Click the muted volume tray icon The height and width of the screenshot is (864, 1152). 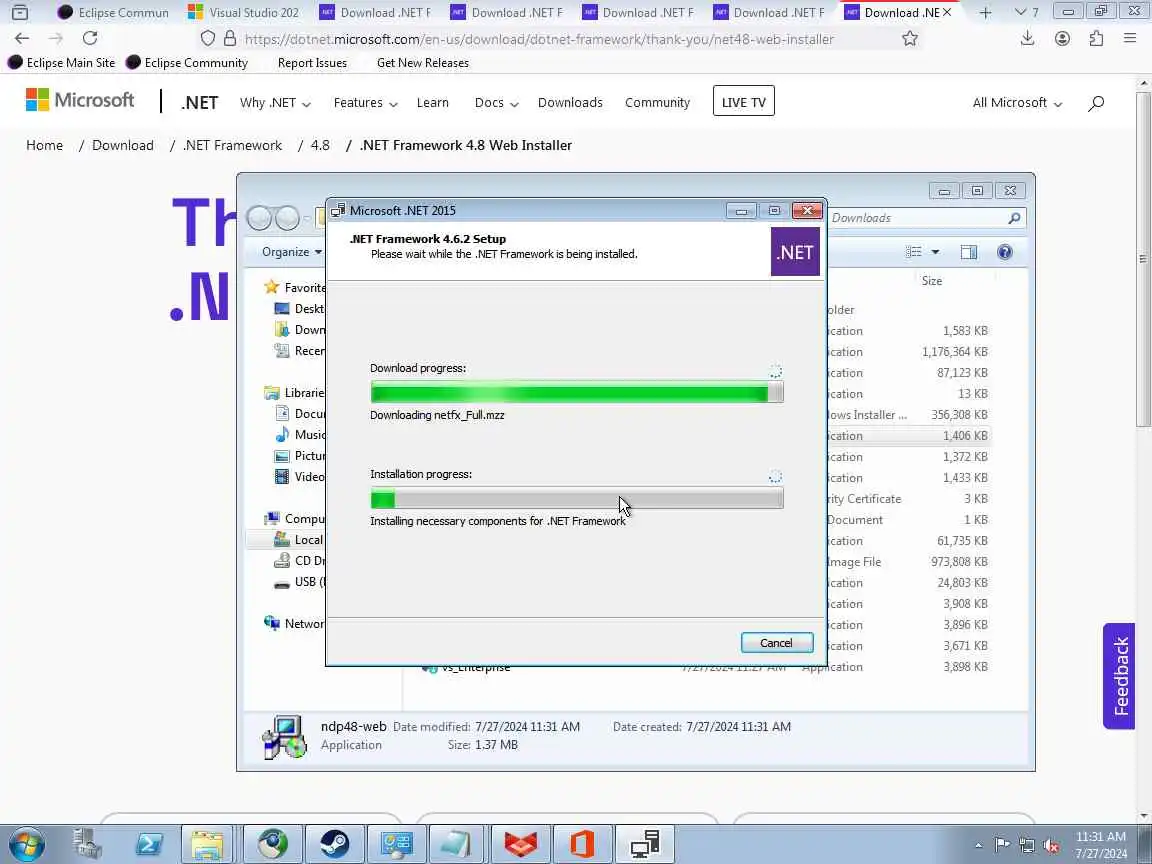(x=1051, y=845)
